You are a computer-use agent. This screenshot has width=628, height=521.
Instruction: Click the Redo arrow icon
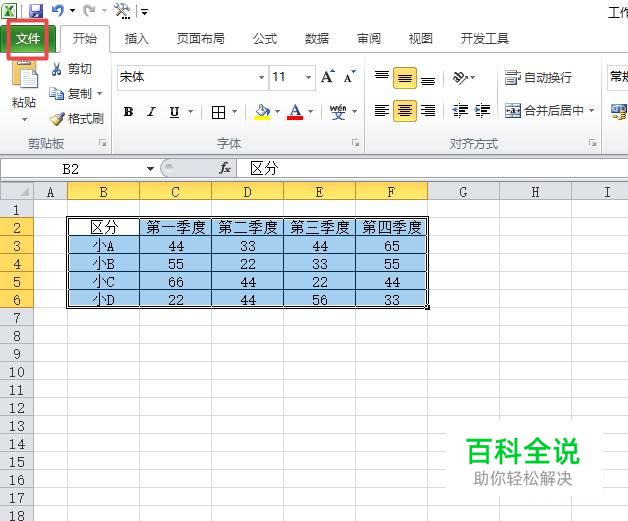pyautogui.click(x=89, y=10)
